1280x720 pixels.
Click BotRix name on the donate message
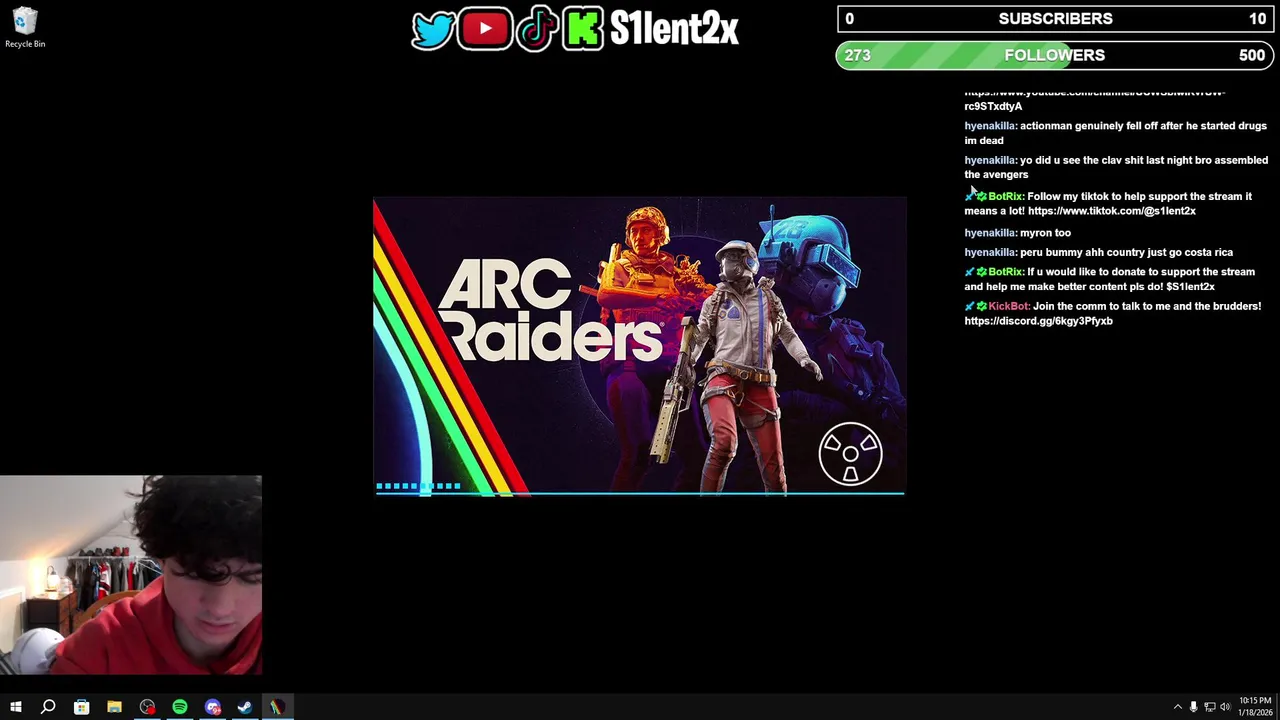click(x=1005, y=272)
